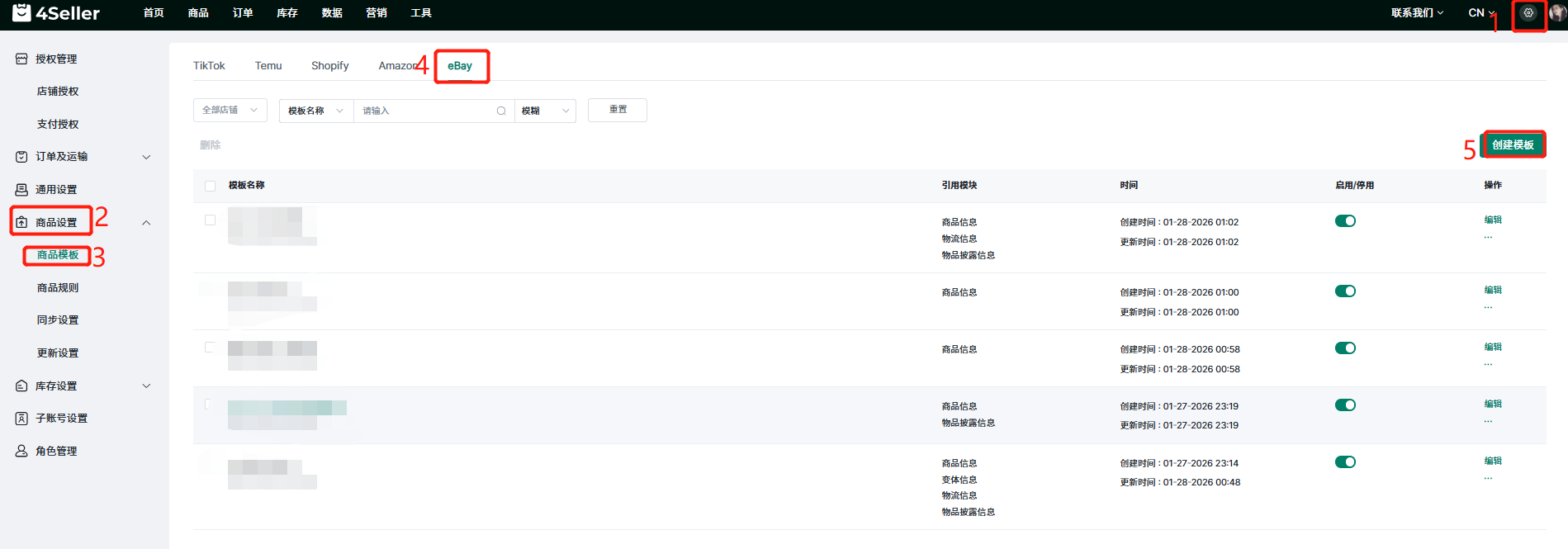Open the 订单 top menu
1568x549 pixels.
243,13
